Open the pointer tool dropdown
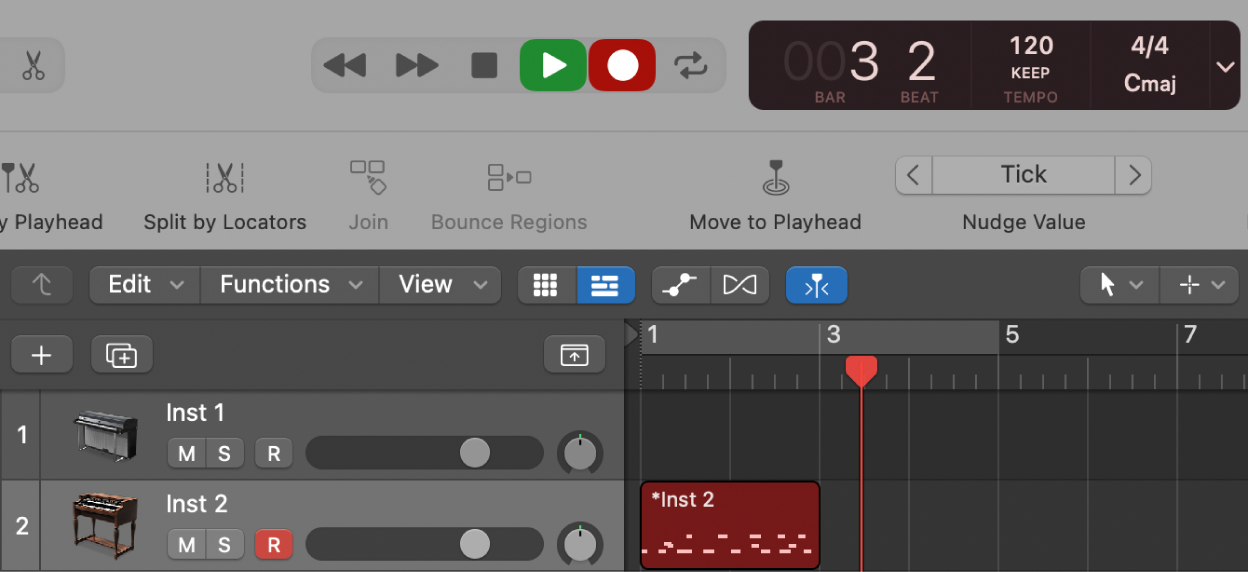Image resolution: width=1248 pixels, height=572 pixels. coord(1119,285)
